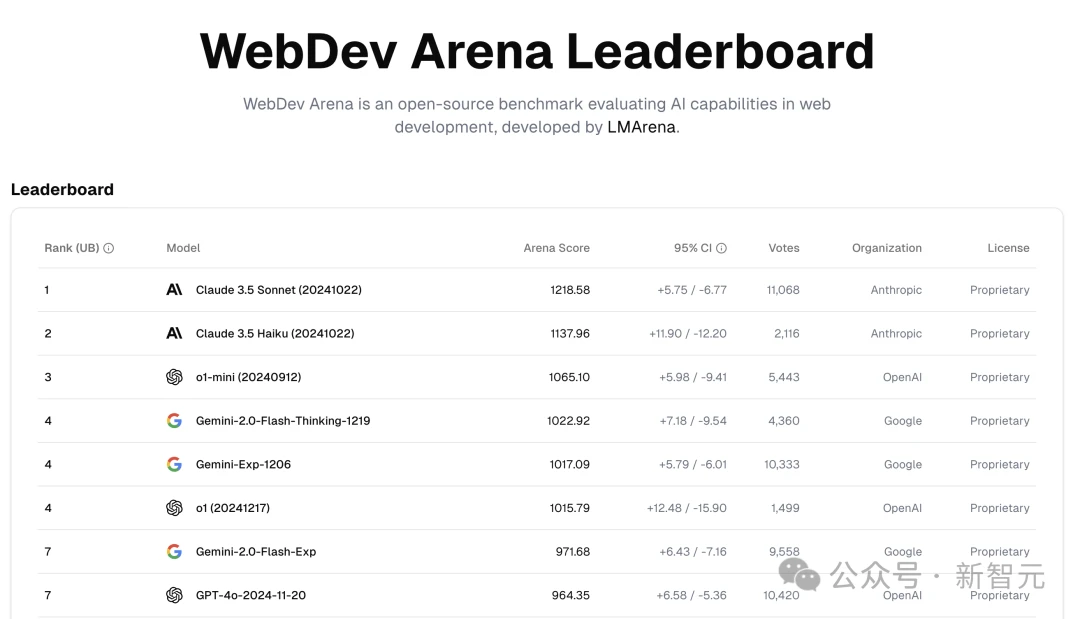Click the confidence interval +11.90 / -12.20
Screen dimensions: 1080x619
click(x=688, y=333)
